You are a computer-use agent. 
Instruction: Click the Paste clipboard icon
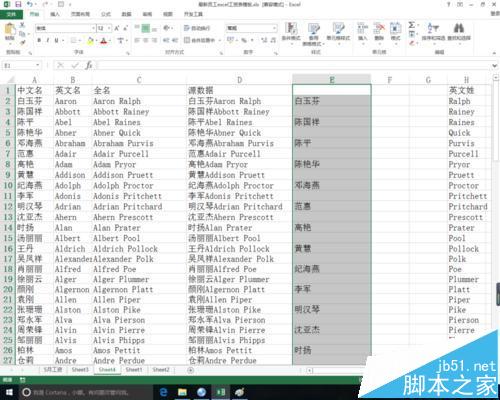(x=10, y=30)
